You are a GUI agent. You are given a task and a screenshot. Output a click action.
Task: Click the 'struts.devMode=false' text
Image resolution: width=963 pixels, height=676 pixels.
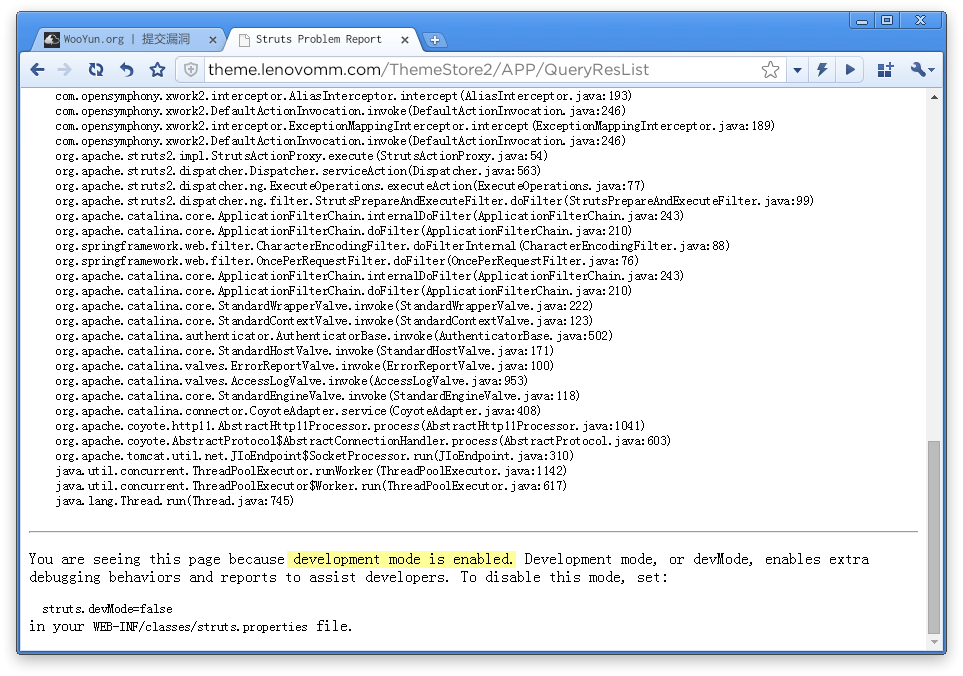point(107,609)
